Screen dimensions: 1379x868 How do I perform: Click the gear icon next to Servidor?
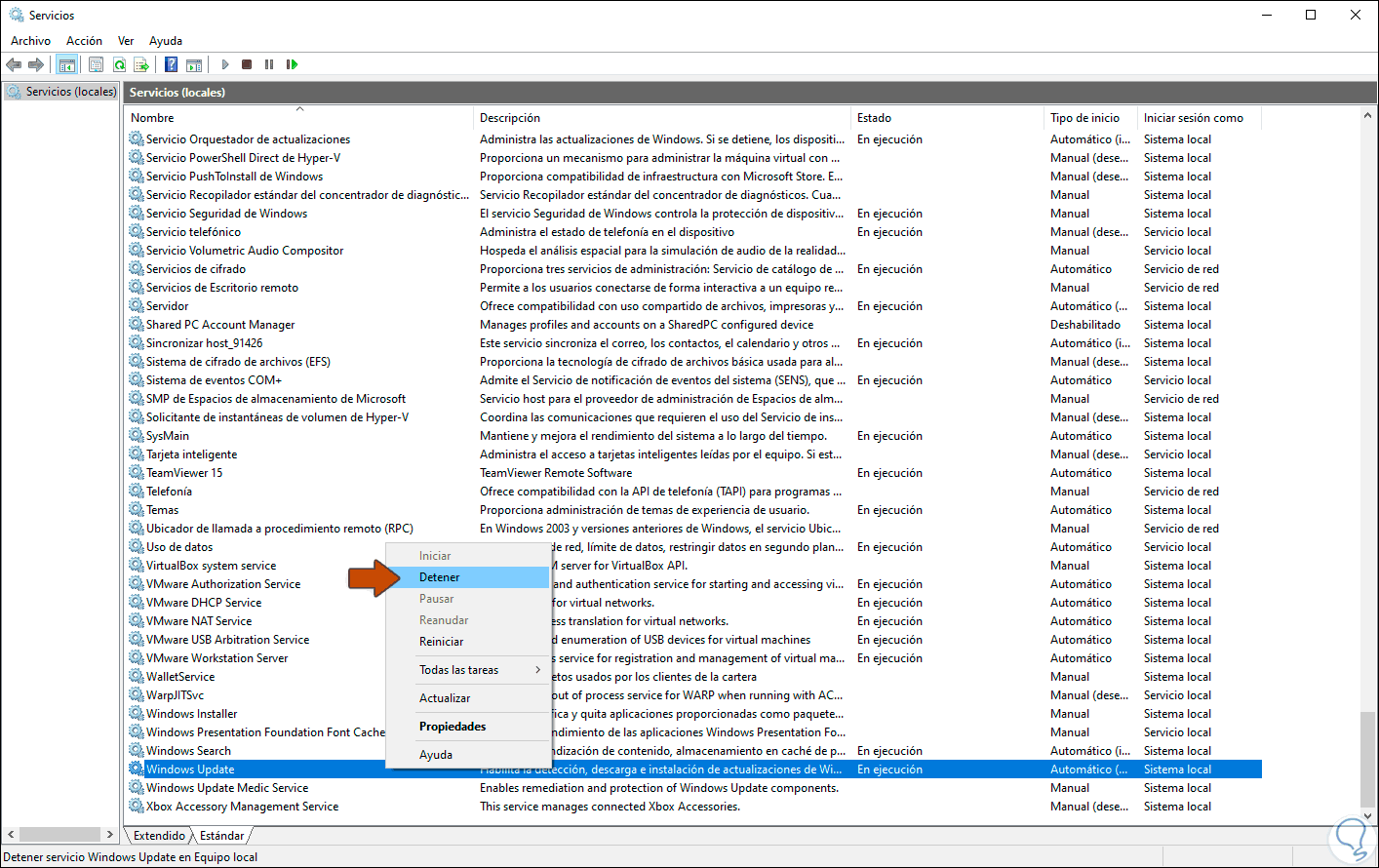[137, 306]
